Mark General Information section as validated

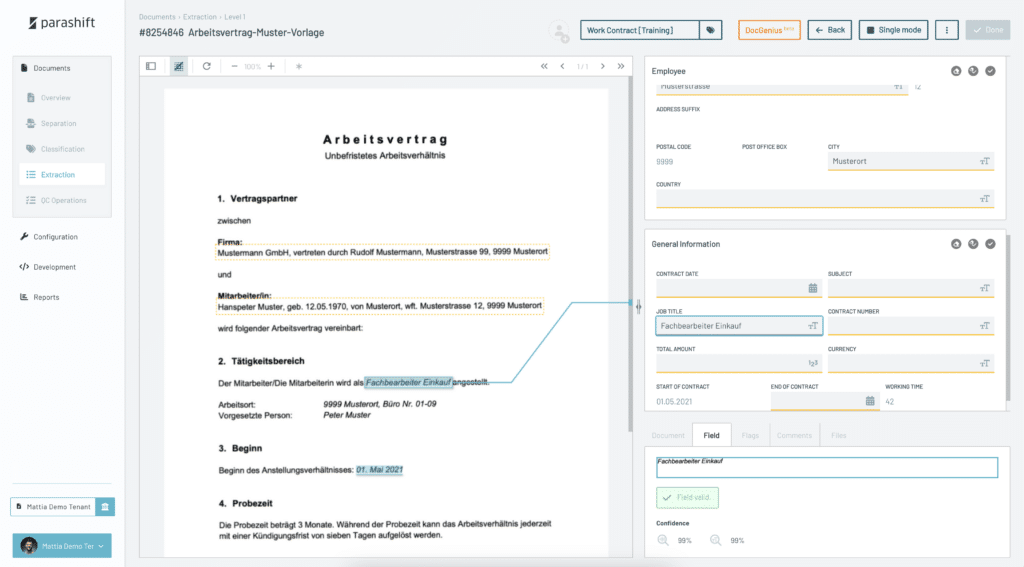[x=990, y=244]
